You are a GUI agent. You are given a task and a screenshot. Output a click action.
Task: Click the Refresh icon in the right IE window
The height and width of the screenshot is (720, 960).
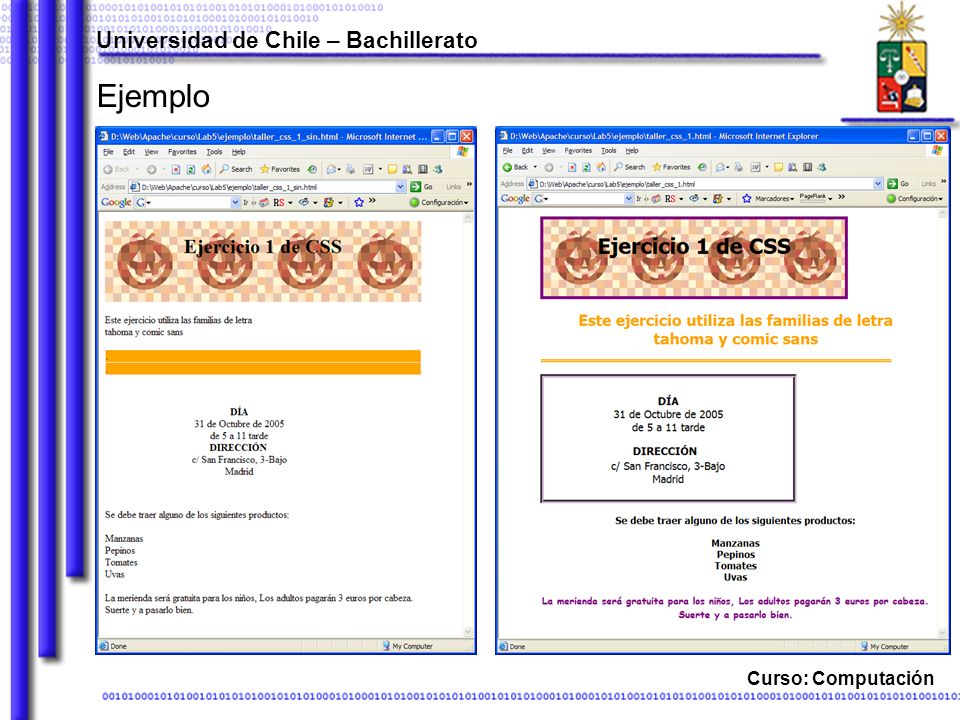pyautogui.click(x=587, y=167)
